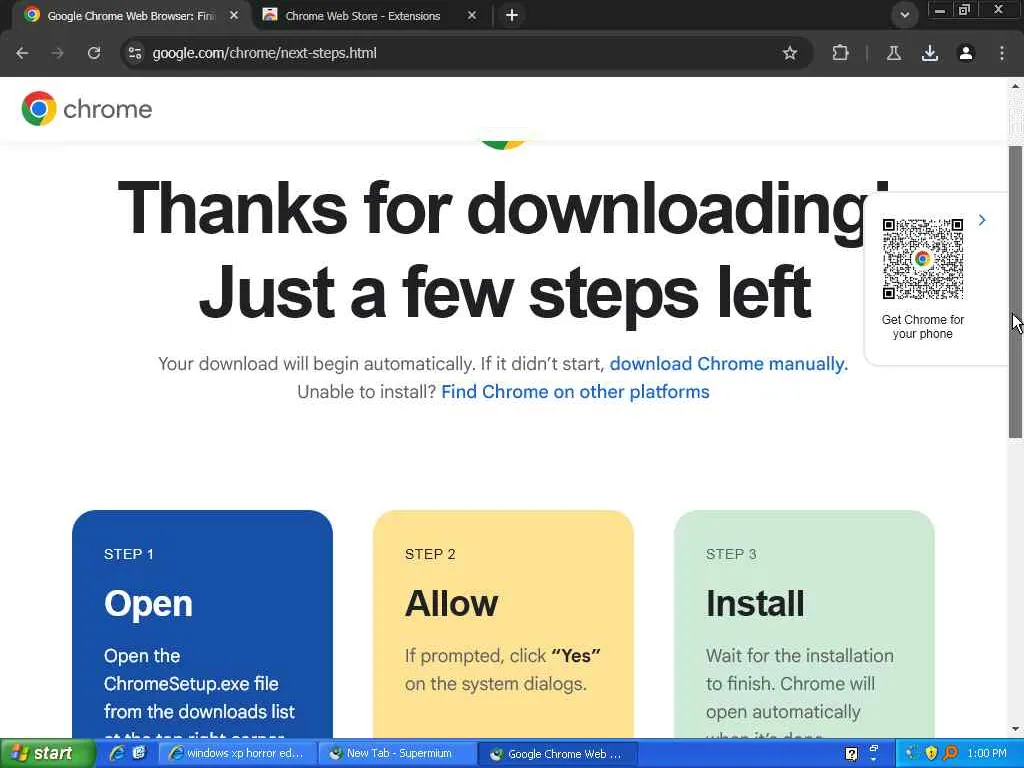1024x768 pixels.
Task: Launch Internet Explorer from Quick Launch
Action: 117,754
